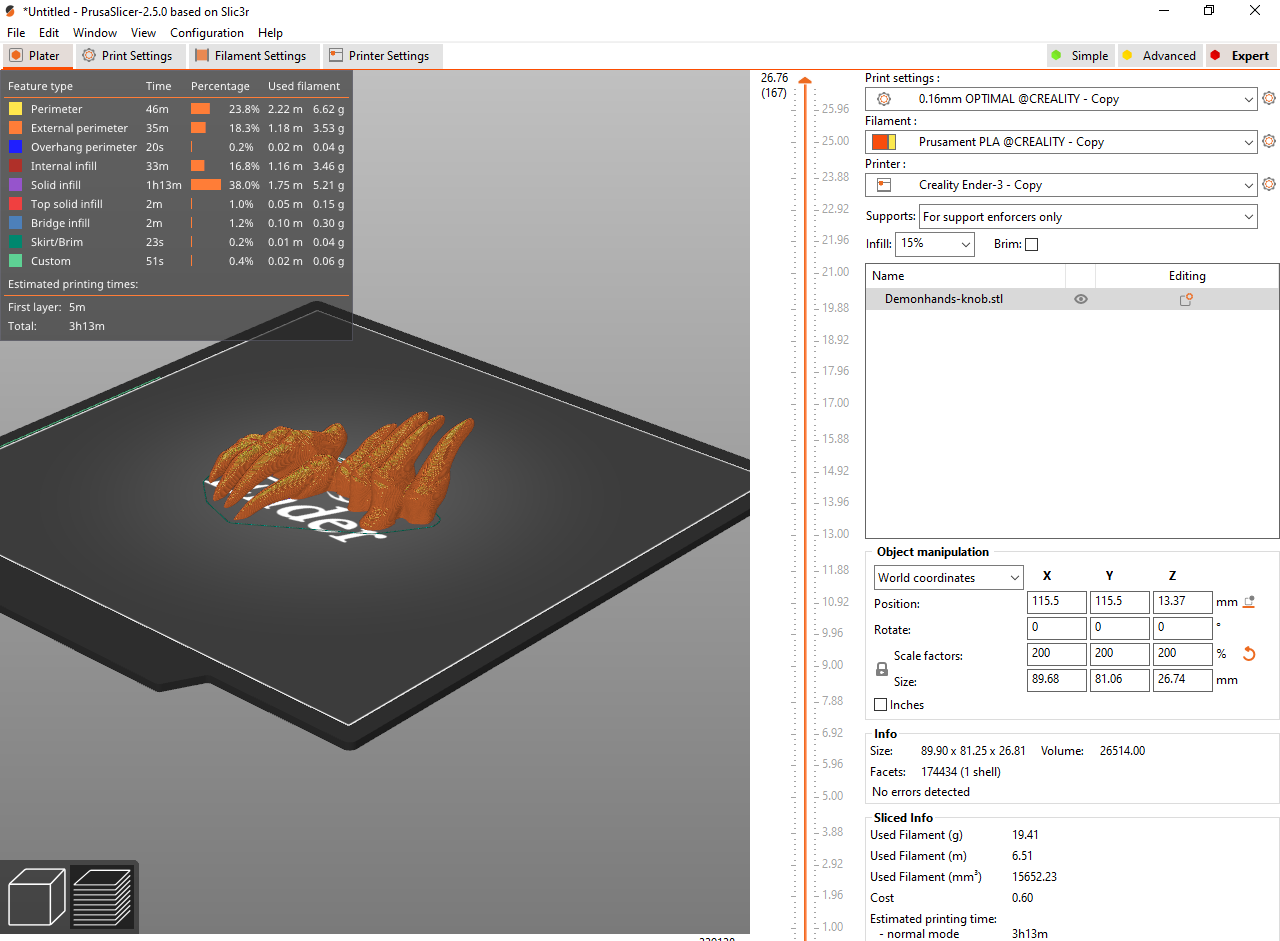Open Print settings preset dropdown
This screenshot has width=1280, height=941.
pyautogui.click(x=1061, y=99)
